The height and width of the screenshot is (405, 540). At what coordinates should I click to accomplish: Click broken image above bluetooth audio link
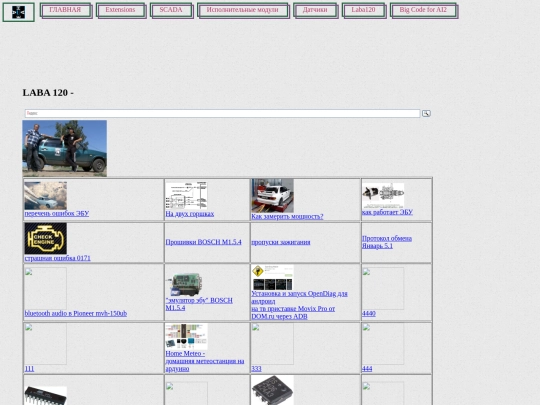tap(45, 289)
